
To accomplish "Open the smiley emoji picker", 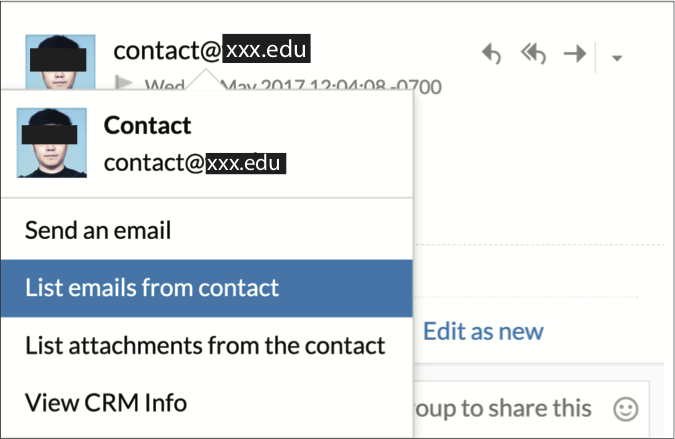I will [626, 409].
